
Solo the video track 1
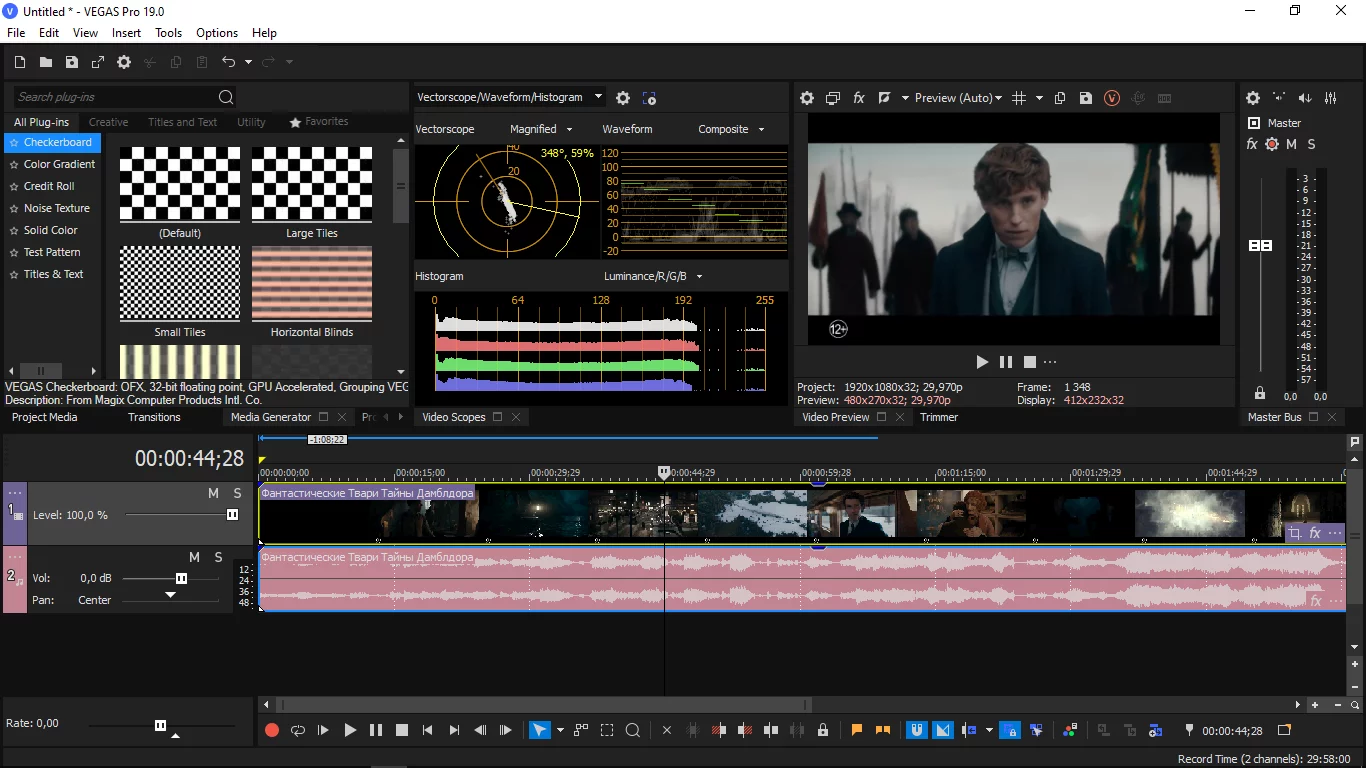pyautogui.click(x=237, y=493)
